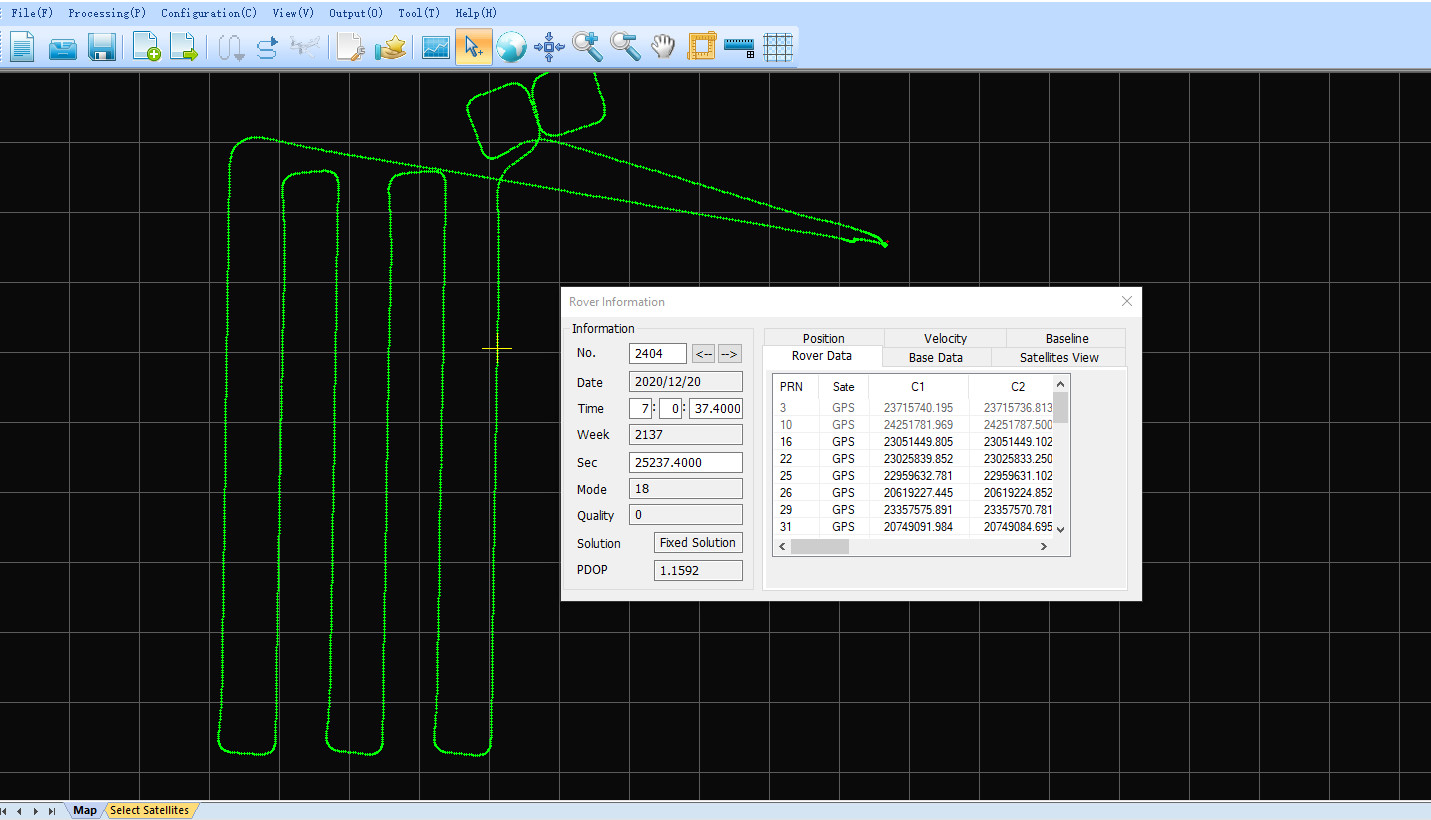Switch to the Satellites View tab

(1058, 357)
